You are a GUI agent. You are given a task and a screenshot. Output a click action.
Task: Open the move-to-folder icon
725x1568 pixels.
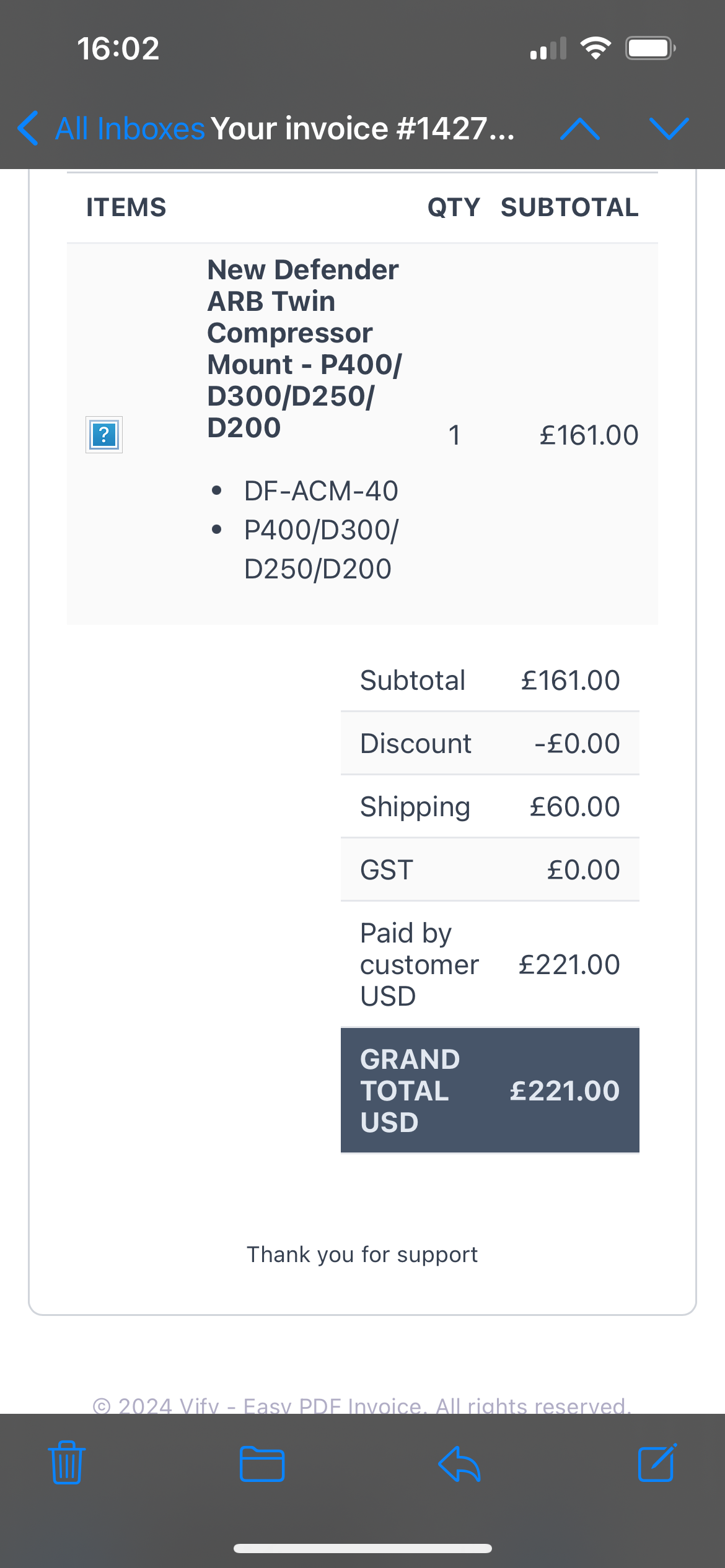(x=262, y=1464)
